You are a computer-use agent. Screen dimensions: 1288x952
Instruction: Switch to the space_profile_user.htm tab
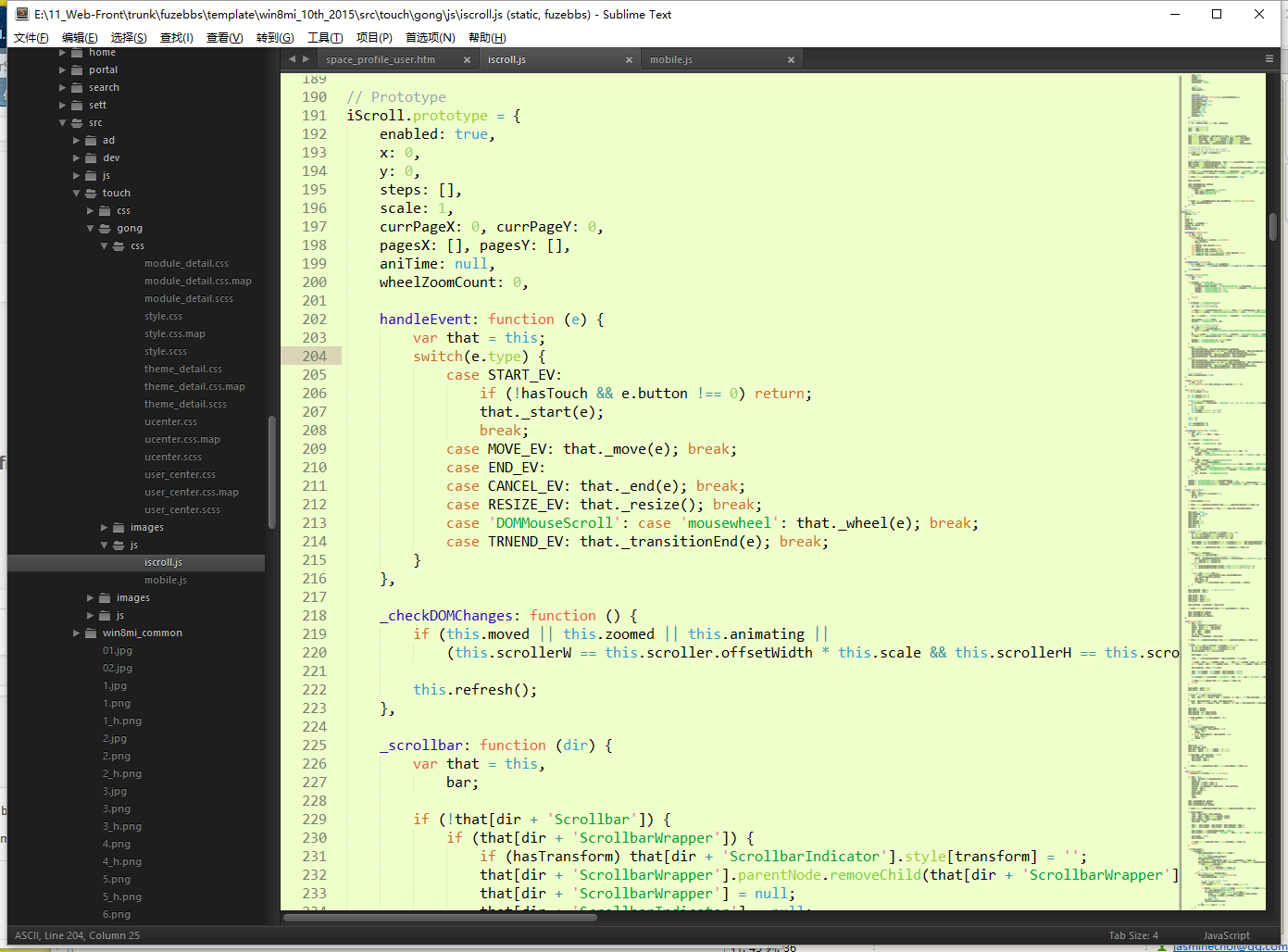point(381,59)
